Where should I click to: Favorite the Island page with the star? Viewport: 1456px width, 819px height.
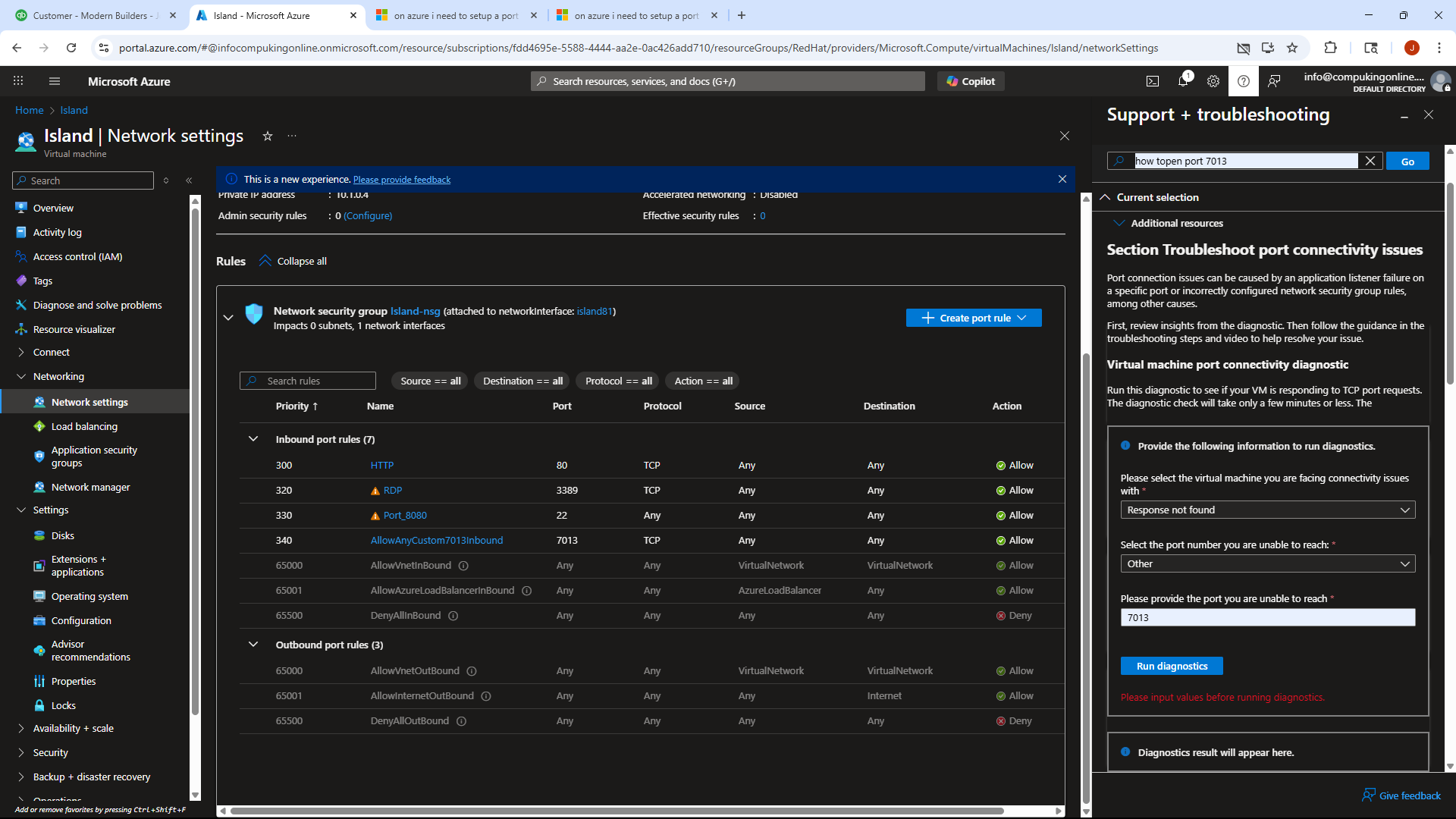tap(268, 136)
